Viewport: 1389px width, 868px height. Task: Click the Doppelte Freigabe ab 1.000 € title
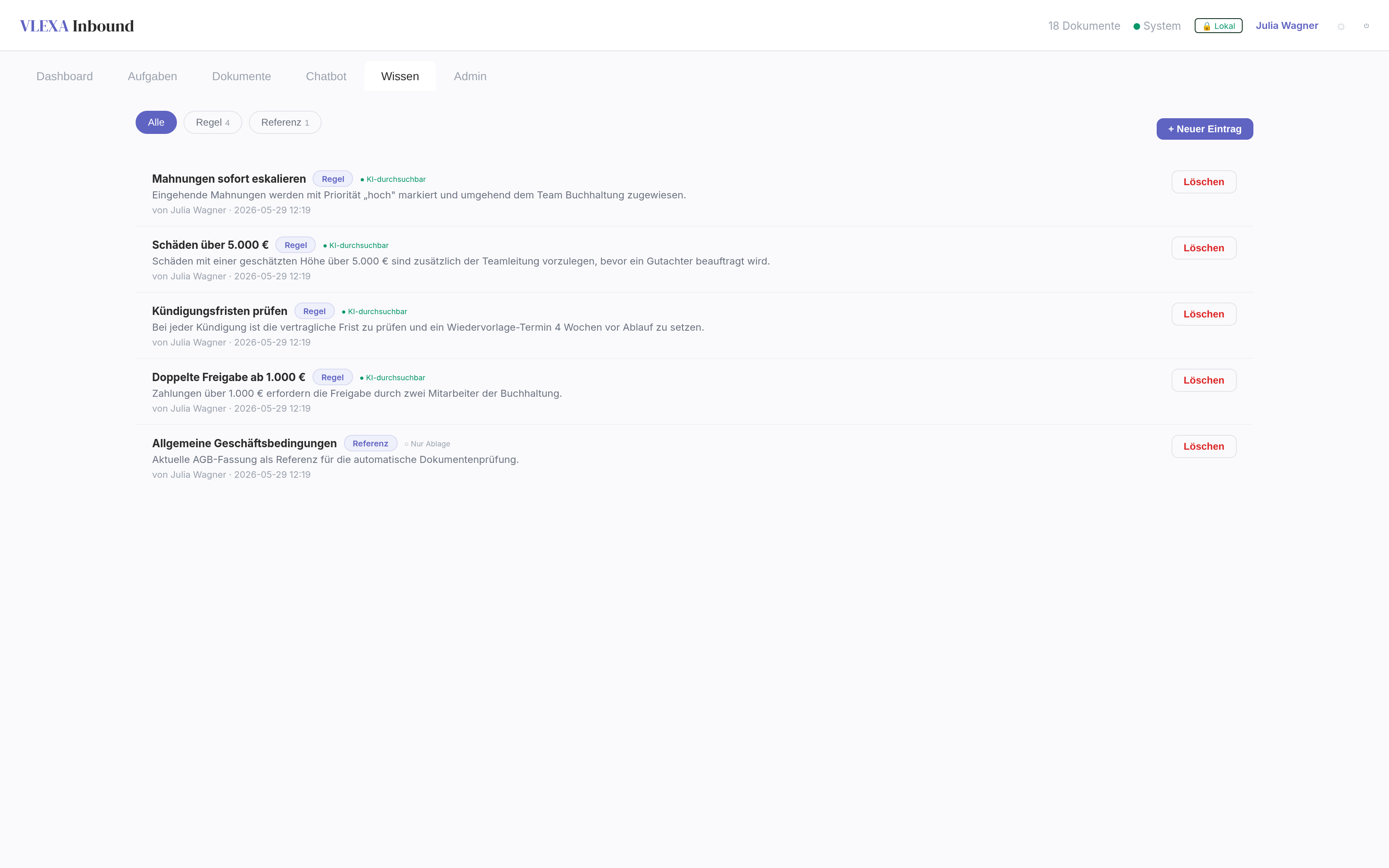pyautogui.click(x=229, y=377)
